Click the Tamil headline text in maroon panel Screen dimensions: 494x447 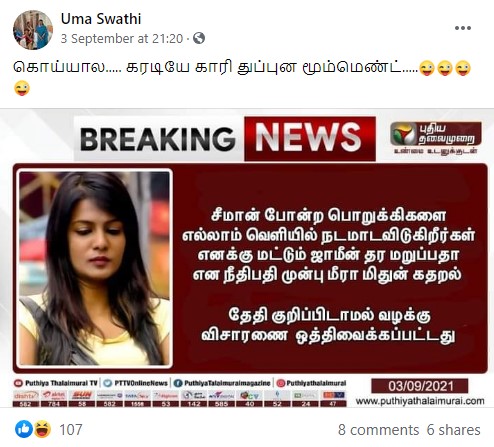coord(328,245)
